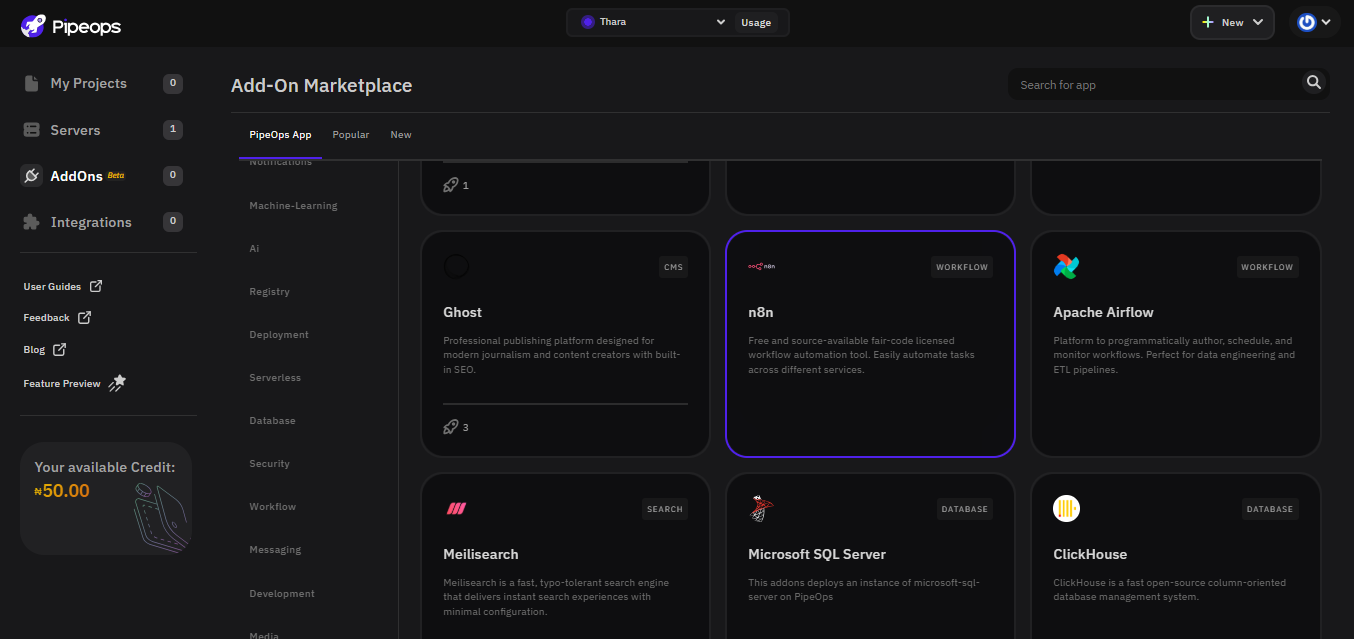1354x639 pixels.
Task: Switch to the New tab
Action: [401, 135]
